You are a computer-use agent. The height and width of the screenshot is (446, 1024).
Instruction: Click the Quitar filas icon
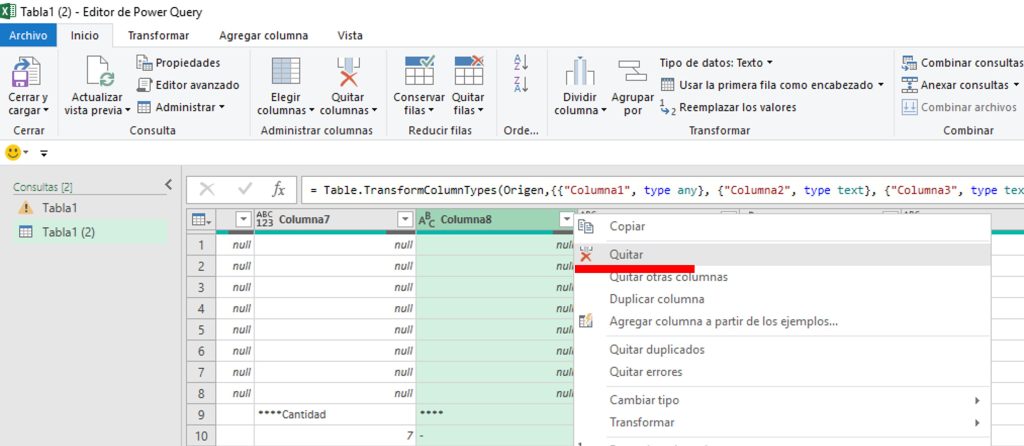(x=468, y=71)
